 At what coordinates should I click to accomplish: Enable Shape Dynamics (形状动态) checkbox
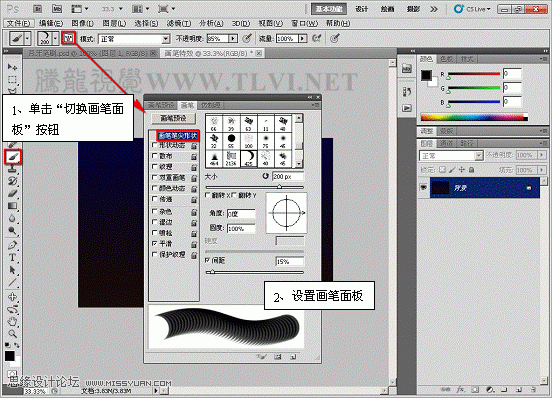click(155, 145)
